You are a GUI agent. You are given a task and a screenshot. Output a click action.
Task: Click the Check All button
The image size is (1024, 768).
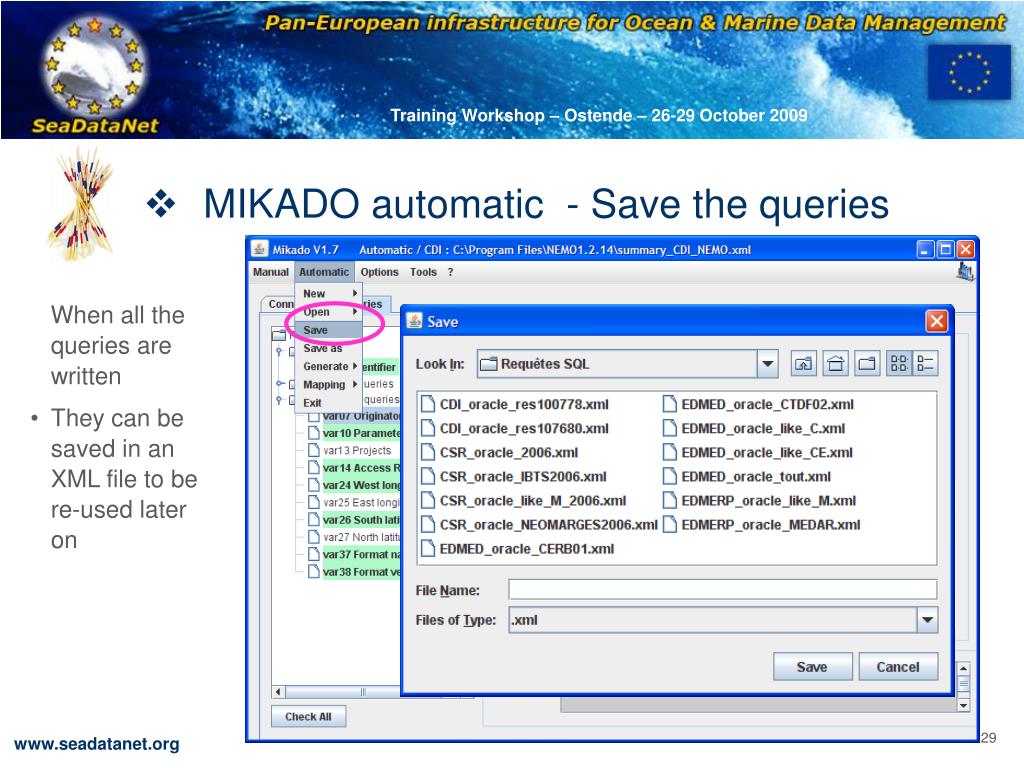(x=308, y=716)
